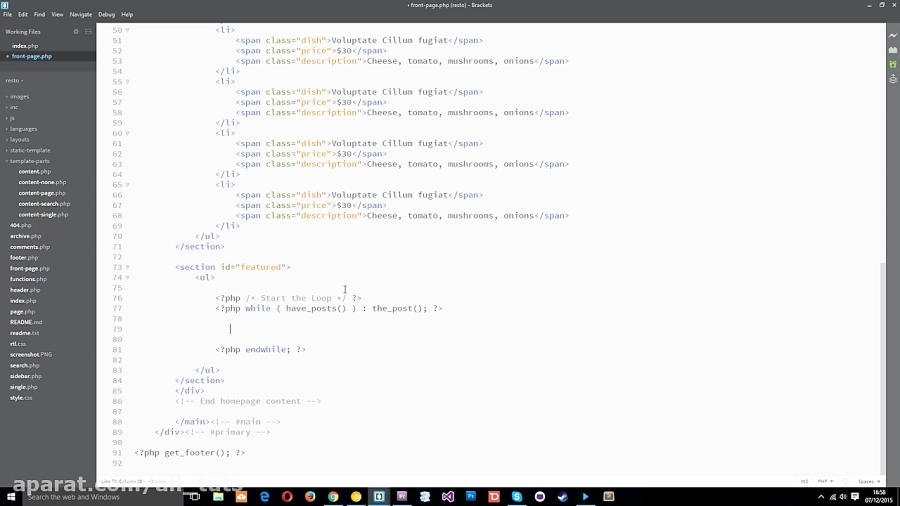The image size is (900, 506).
Task: Open the Extension Manager brick icon
Action: point(893,50)
